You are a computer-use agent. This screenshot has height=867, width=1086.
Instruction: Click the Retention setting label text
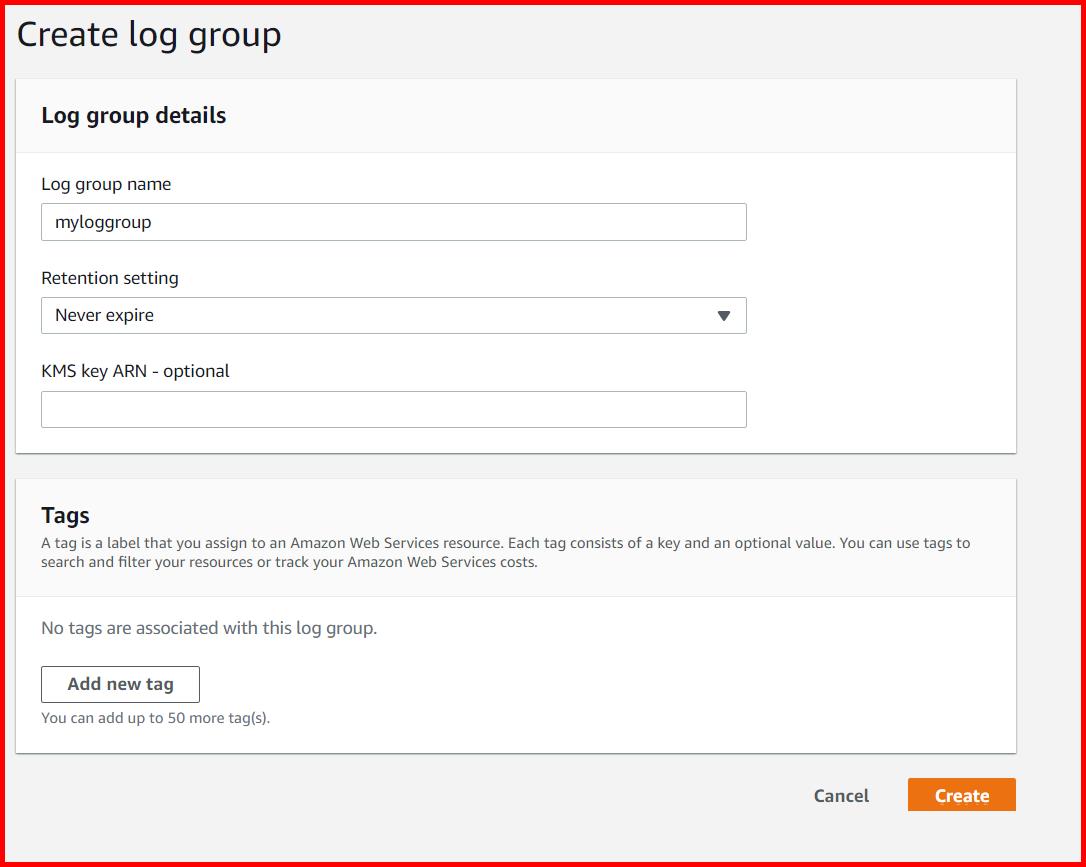coord(110,278)
